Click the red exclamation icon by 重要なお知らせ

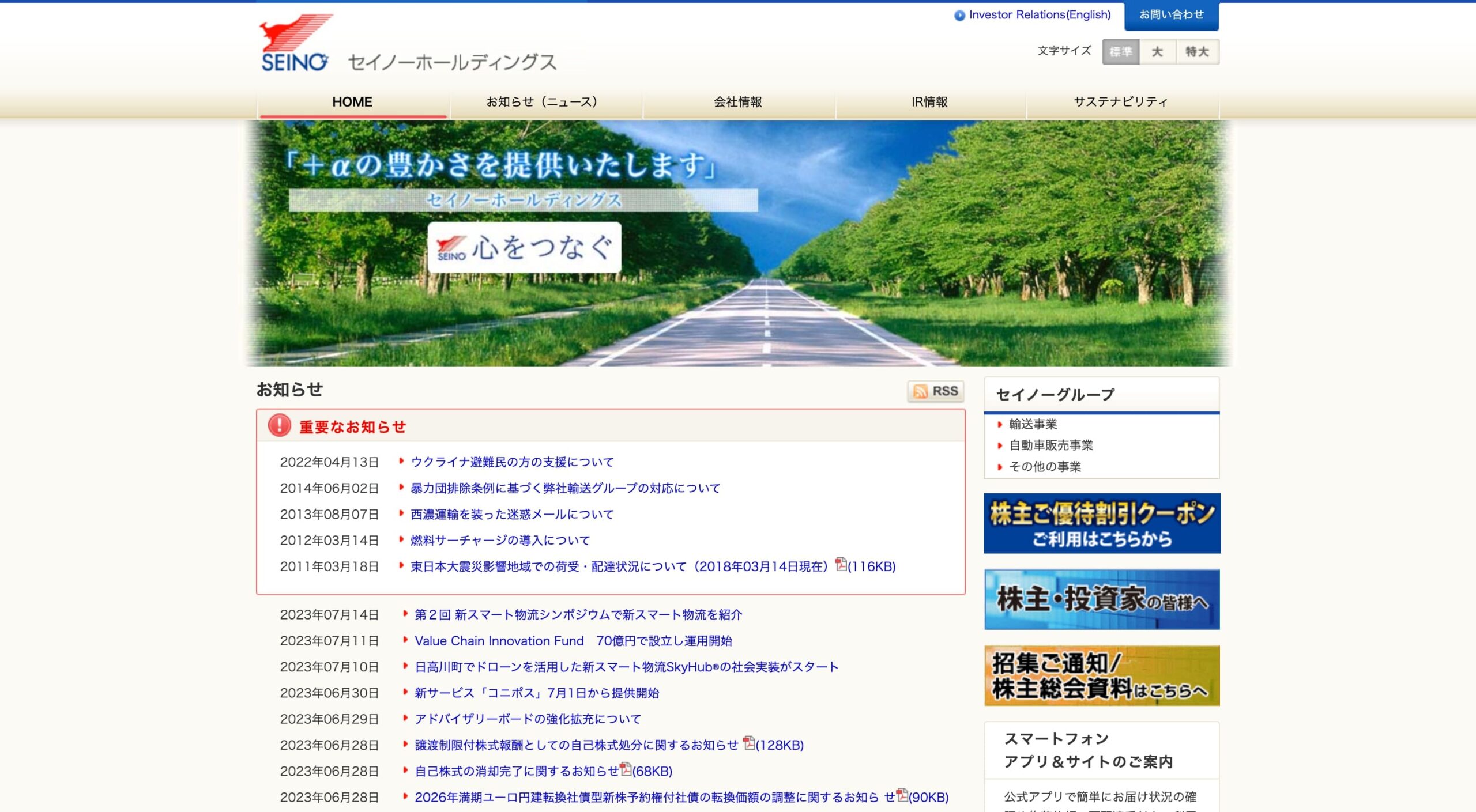(x=279, y=425)
